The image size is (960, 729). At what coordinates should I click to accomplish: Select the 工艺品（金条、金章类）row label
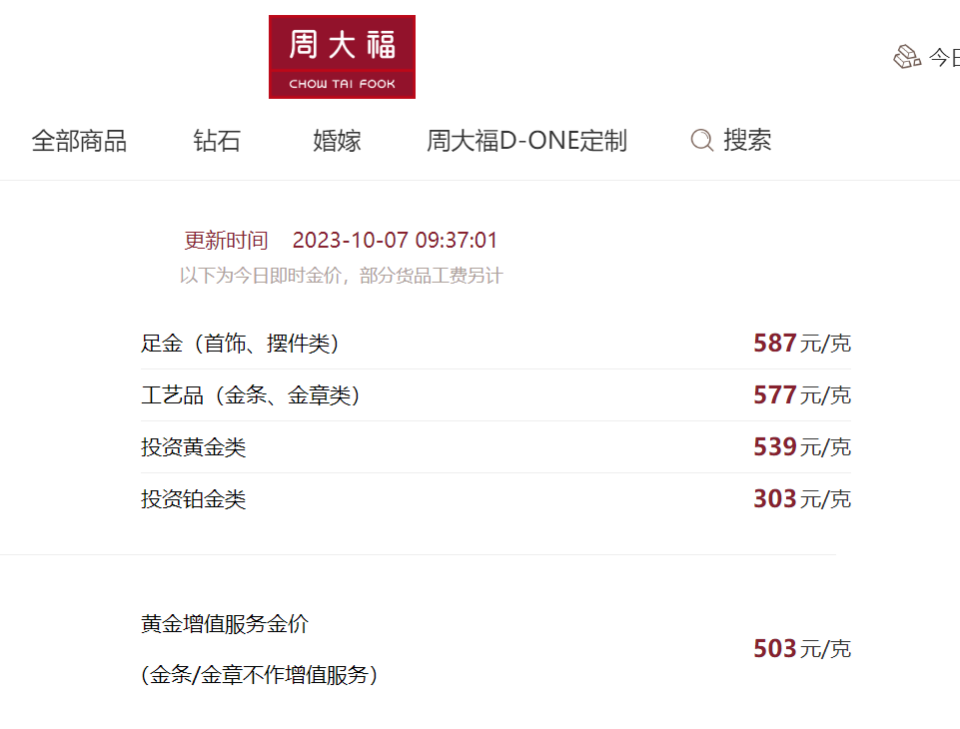pos(250,396)
